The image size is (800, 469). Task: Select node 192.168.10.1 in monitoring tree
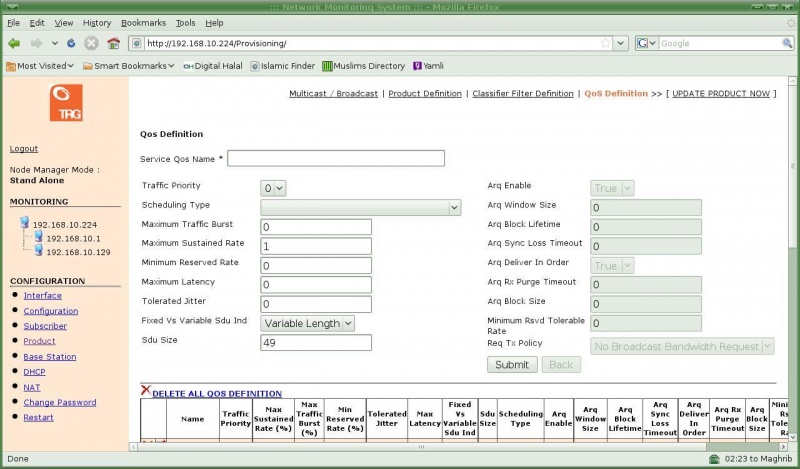click(73, 238)
